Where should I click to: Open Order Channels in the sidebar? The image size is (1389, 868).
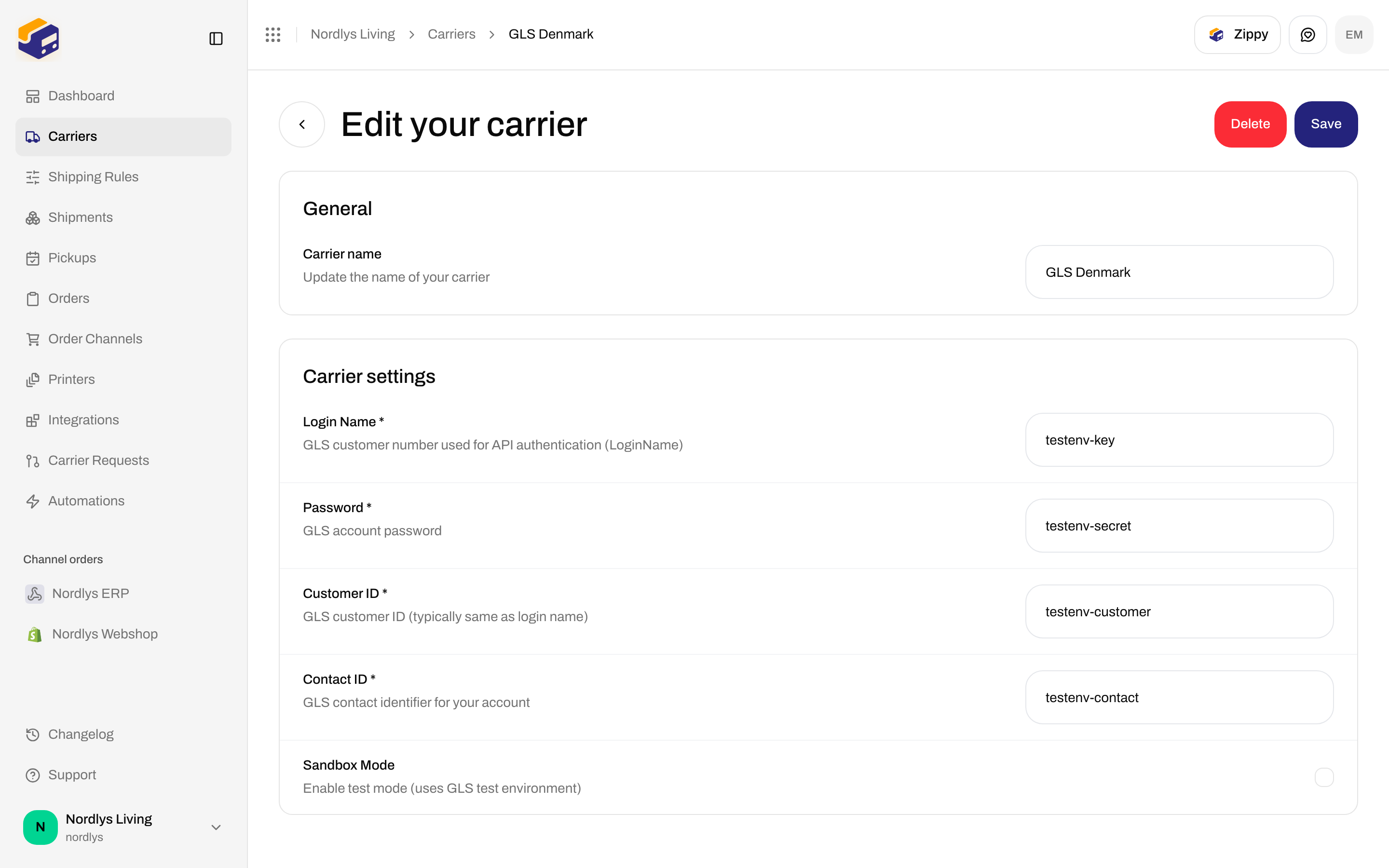(x=123, y=339)
